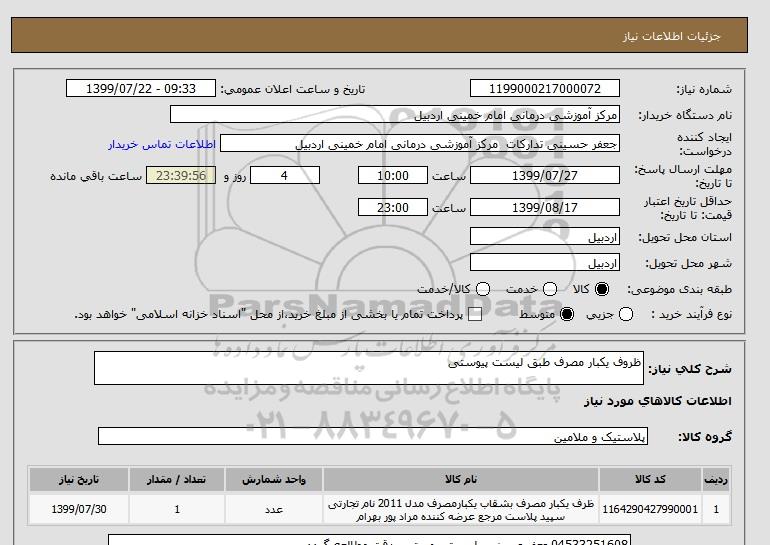This screenshot has height=545, width=770.
Task: Choose the جزیی purchase type radio
Action: click(626, 314)
